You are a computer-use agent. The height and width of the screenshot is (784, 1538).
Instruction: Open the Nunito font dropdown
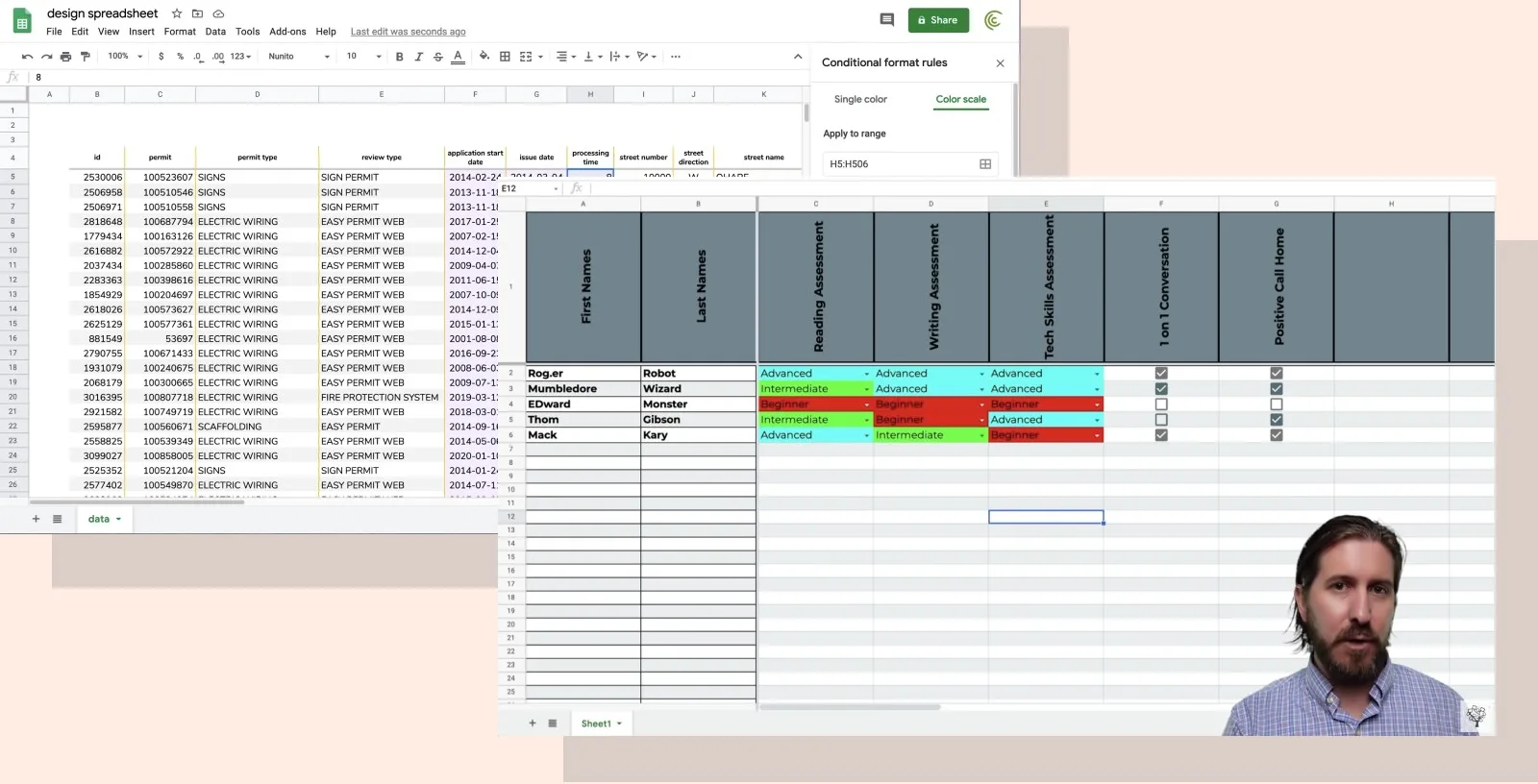[x=298, y=57]
